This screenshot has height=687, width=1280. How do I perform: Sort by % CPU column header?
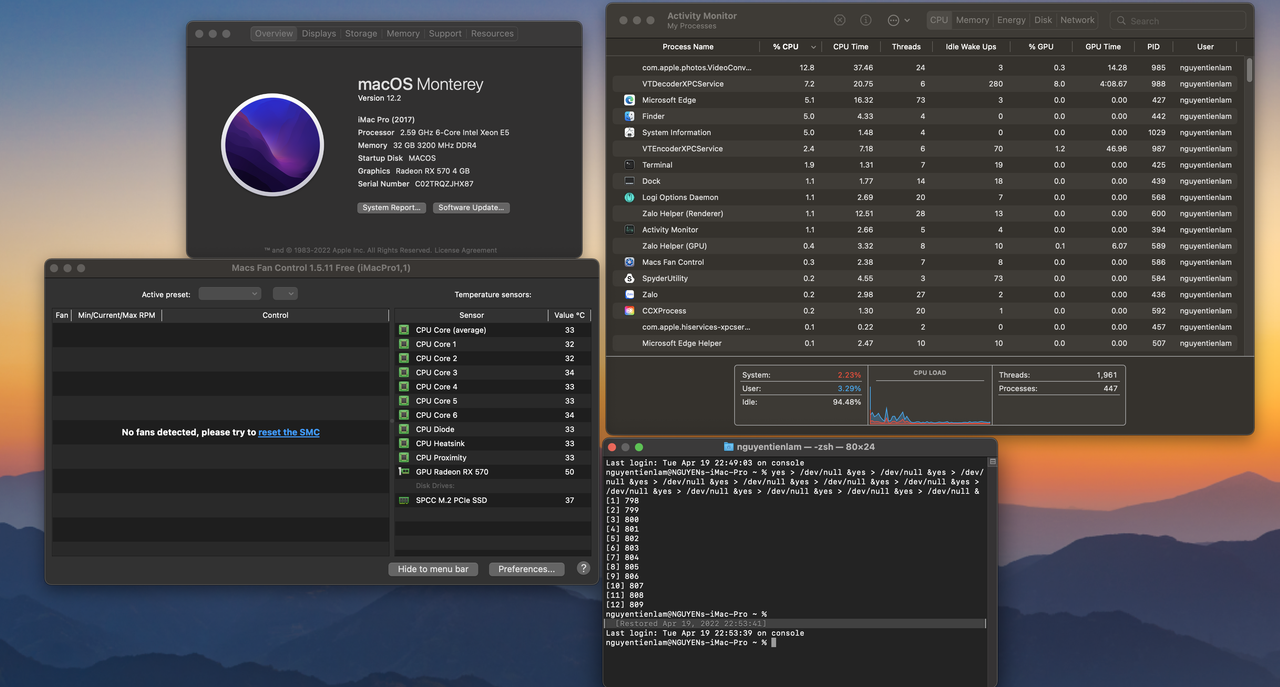click(790, 46)
